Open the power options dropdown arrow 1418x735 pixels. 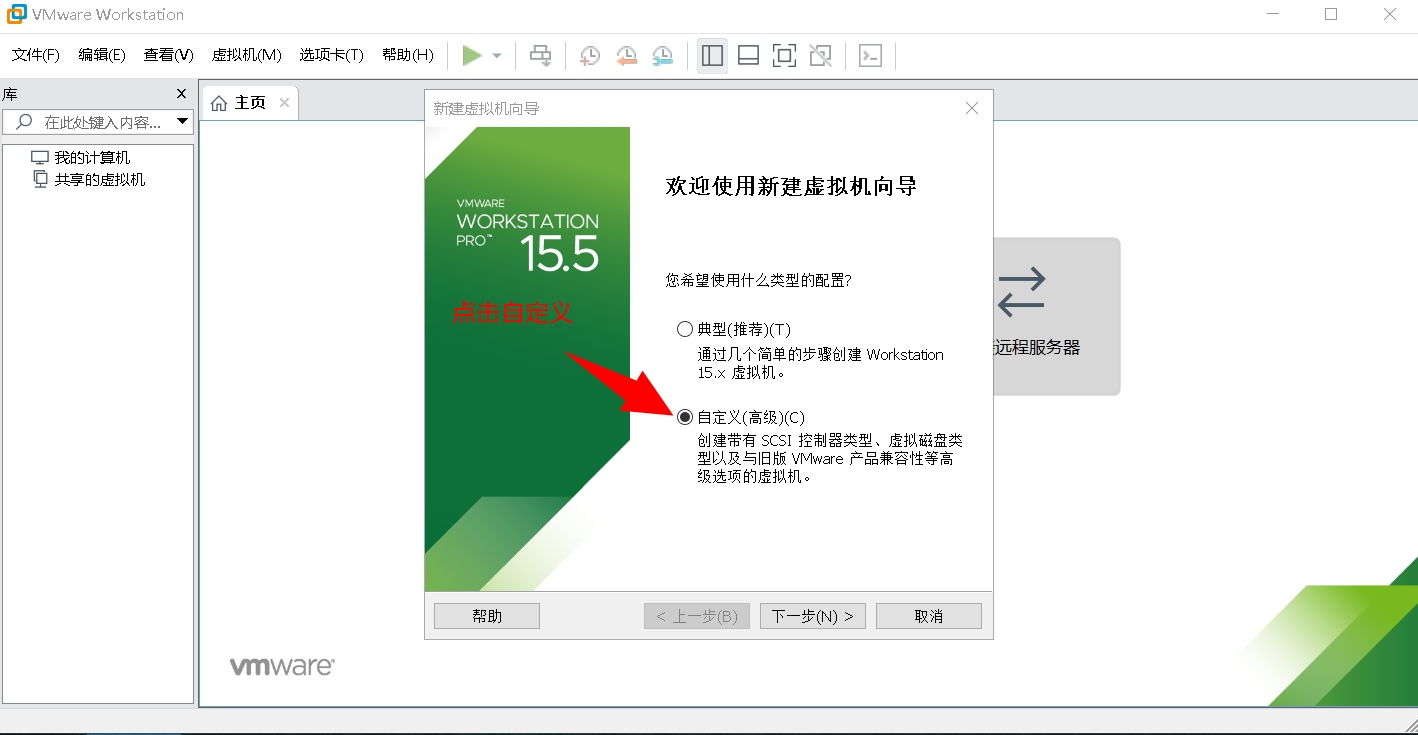click(x=497, y=56)
